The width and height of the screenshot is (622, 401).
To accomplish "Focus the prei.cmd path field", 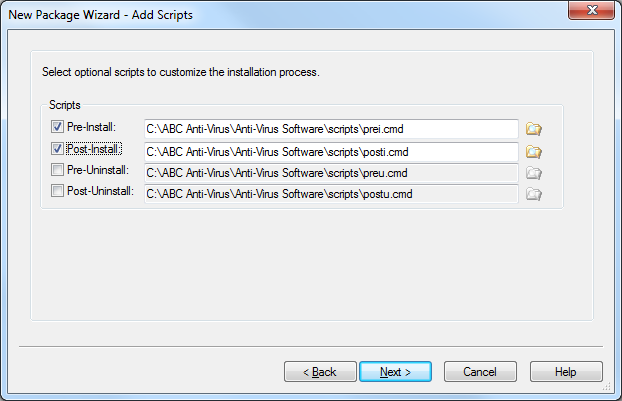I will (331, 129).
